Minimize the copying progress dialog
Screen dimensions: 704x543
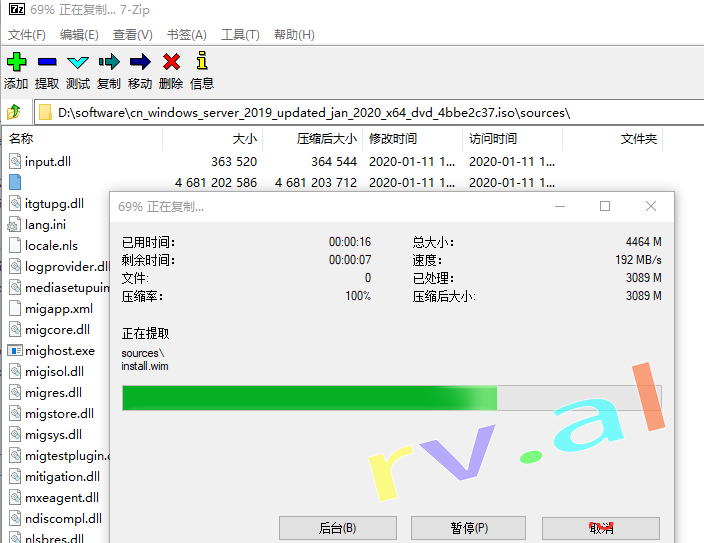(559, 206)
